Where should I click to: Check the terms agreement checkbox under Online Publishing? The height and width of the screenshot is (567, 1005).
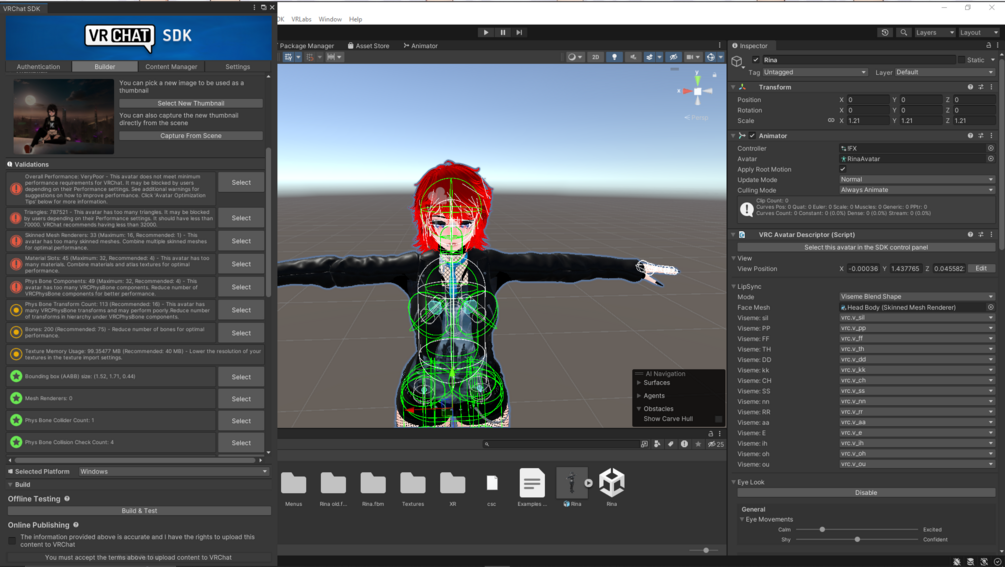(12, 541)
